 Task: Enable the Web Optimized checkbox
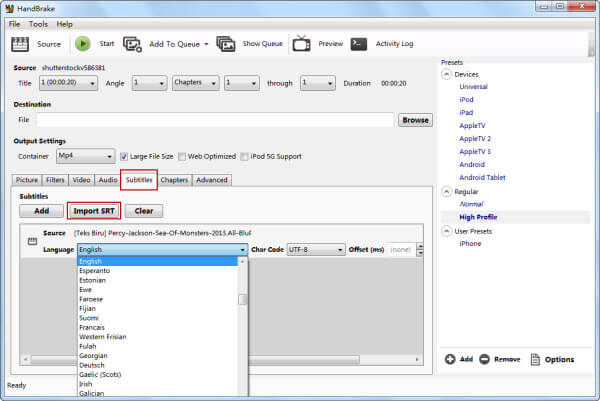tap(182, 156)
